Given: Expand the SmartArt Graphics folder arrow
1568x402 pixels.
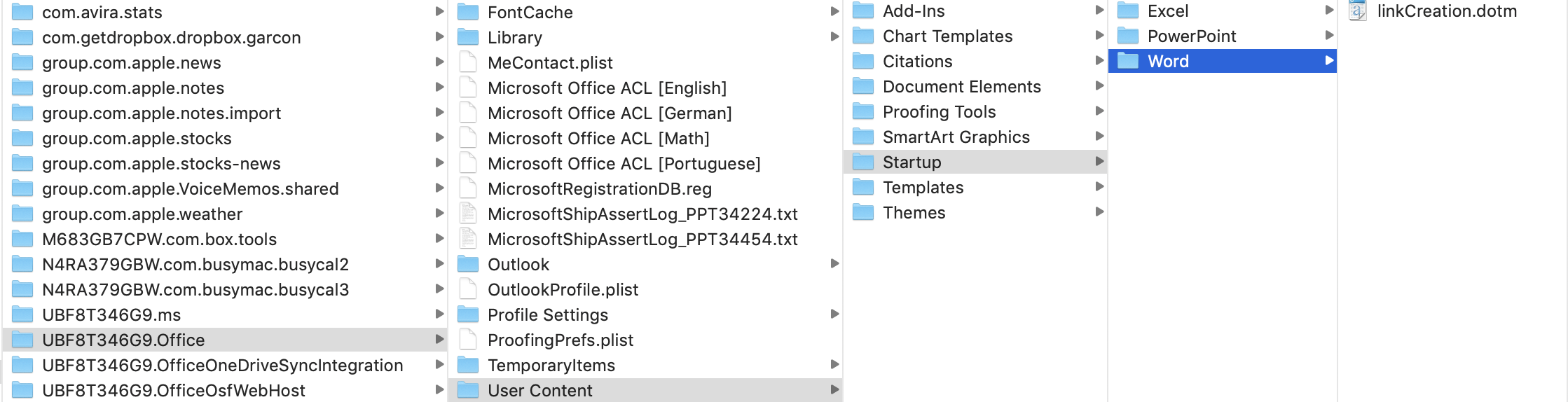Looking at the screenshot, I should [1099, 136].
